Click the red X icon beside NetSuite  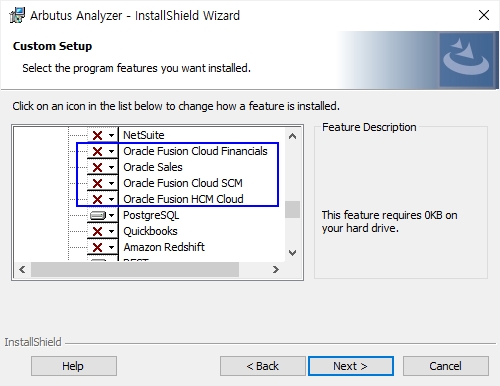click(97, 135)
